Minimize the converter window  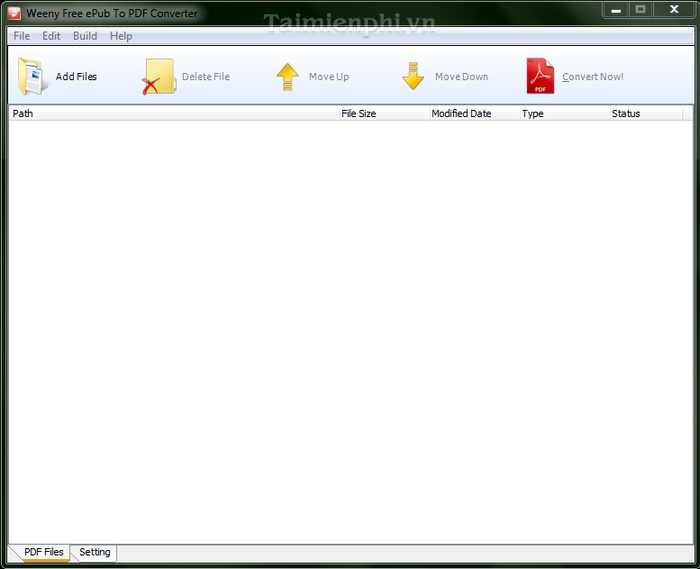(616, 10)
